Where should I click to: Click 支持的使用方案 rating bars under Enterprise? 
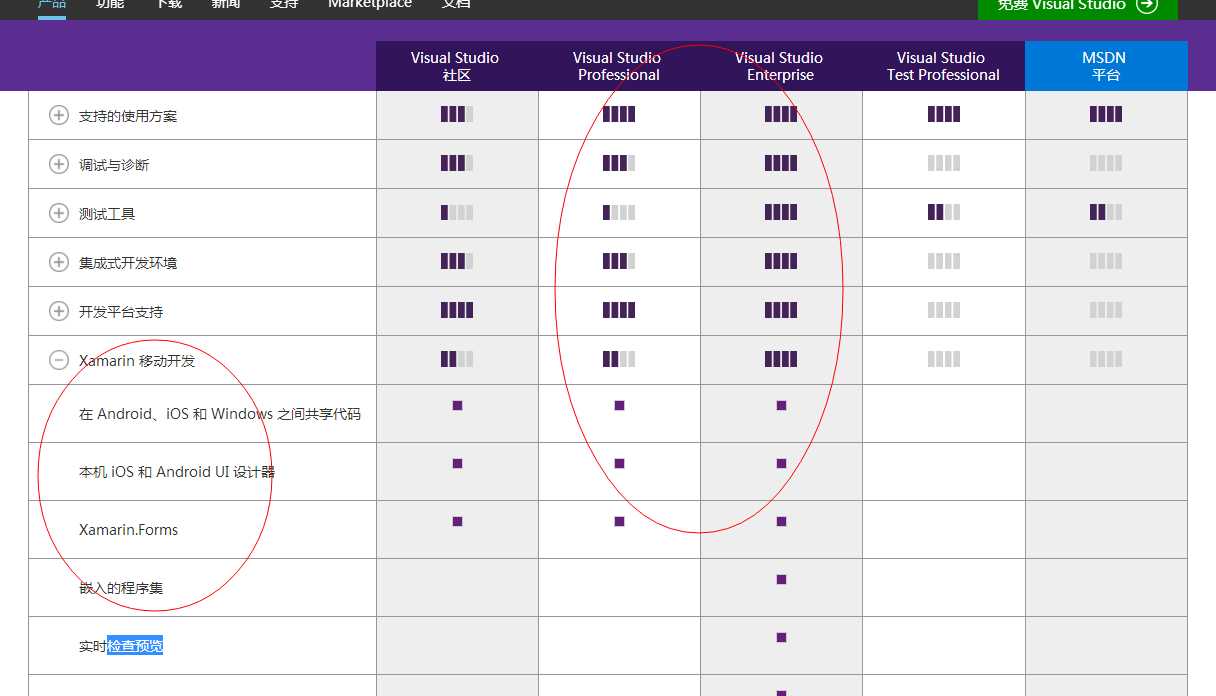point(781,114)
